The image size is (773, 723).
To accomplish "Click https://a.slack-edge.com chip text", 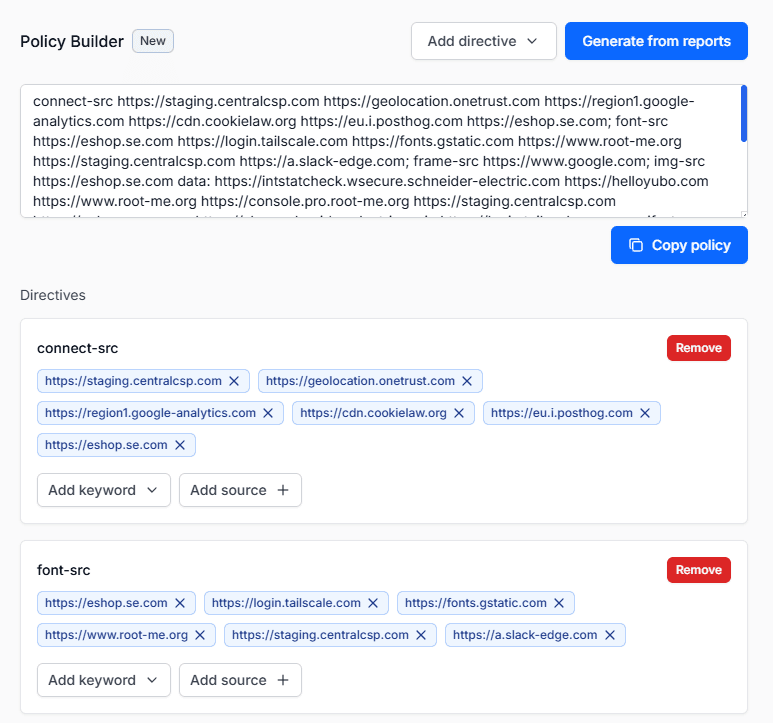I will 525,635.
